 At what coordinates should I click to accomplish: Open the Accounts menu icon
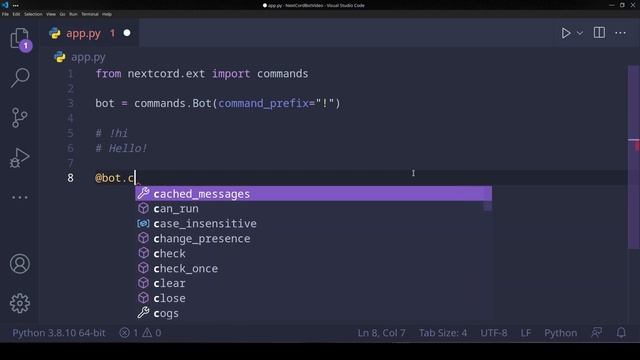[20, 264]
